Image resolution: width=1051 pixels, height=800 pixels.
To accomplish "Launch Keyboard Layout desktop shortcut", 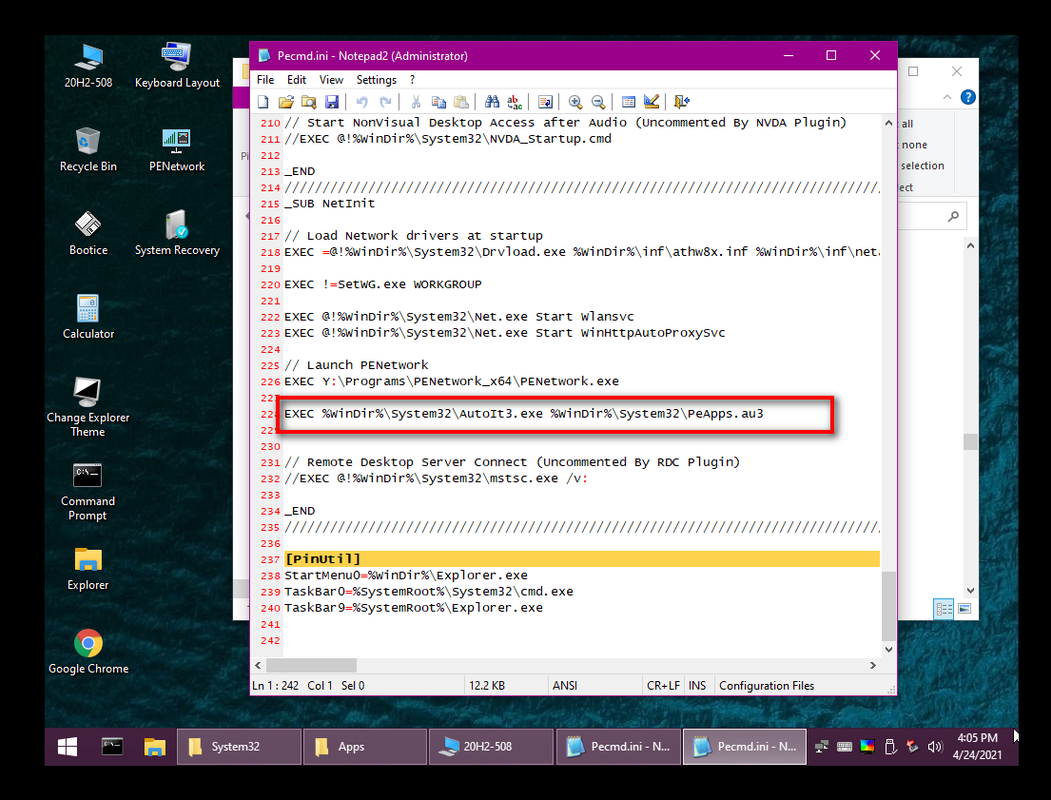I will [x=177, y=66].
